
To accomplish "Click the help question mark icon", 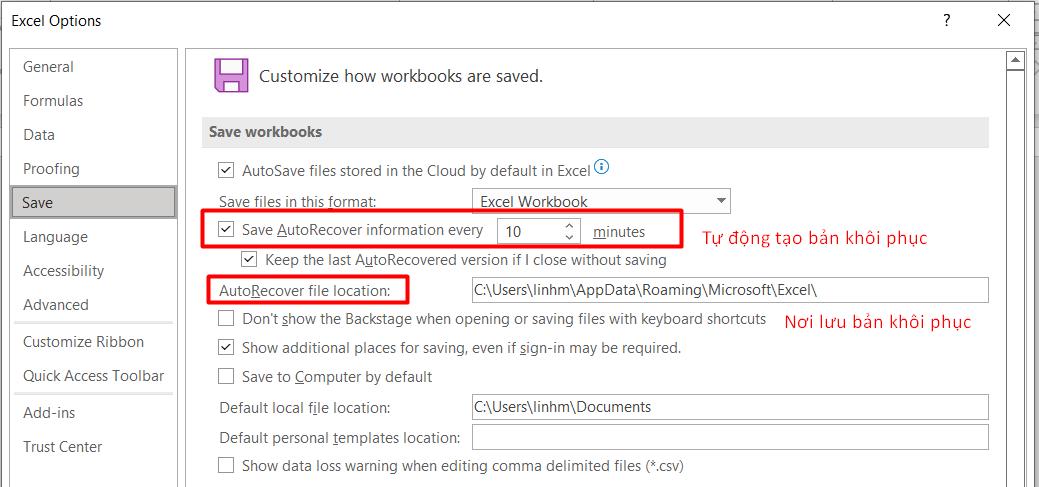I will (x=947, y=20).
